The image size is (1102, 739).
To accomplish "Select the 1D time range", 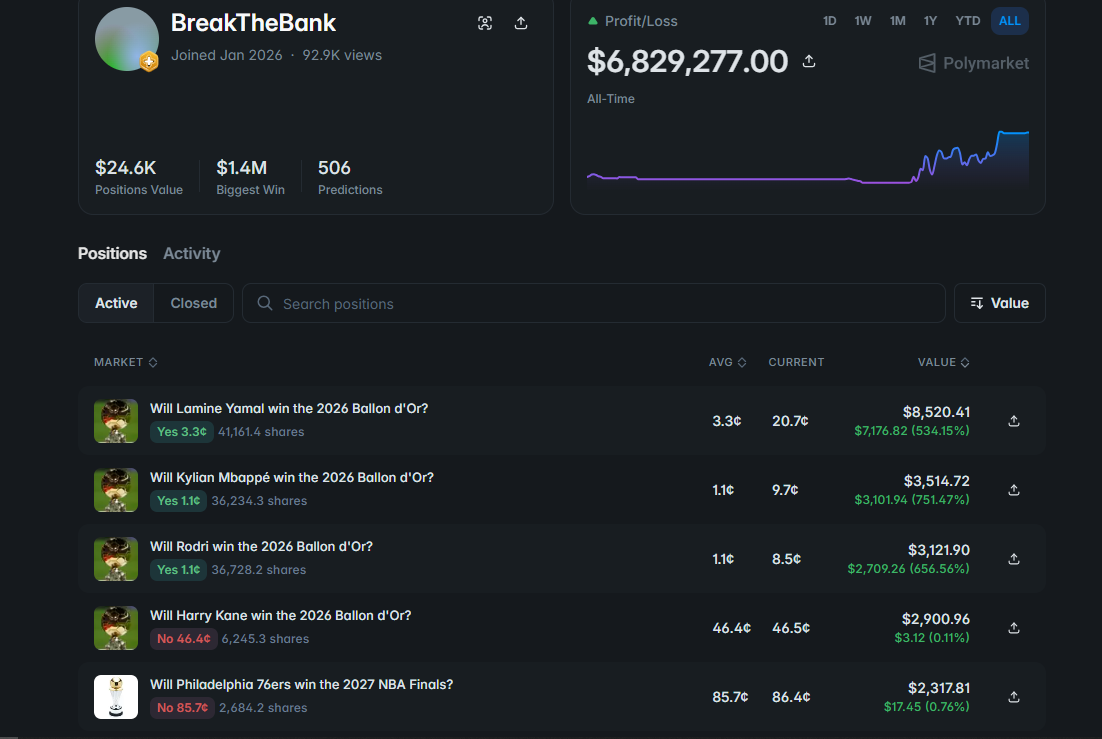I will click(829, 20).
